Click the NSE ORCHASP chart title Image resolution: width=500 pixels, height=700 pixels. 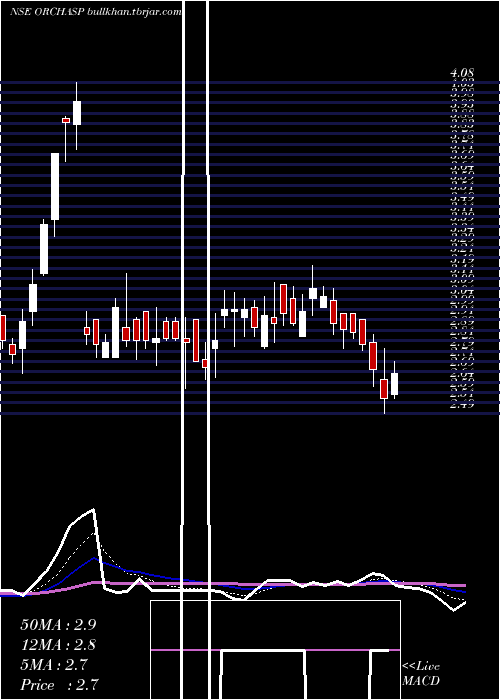click(96, 12)
